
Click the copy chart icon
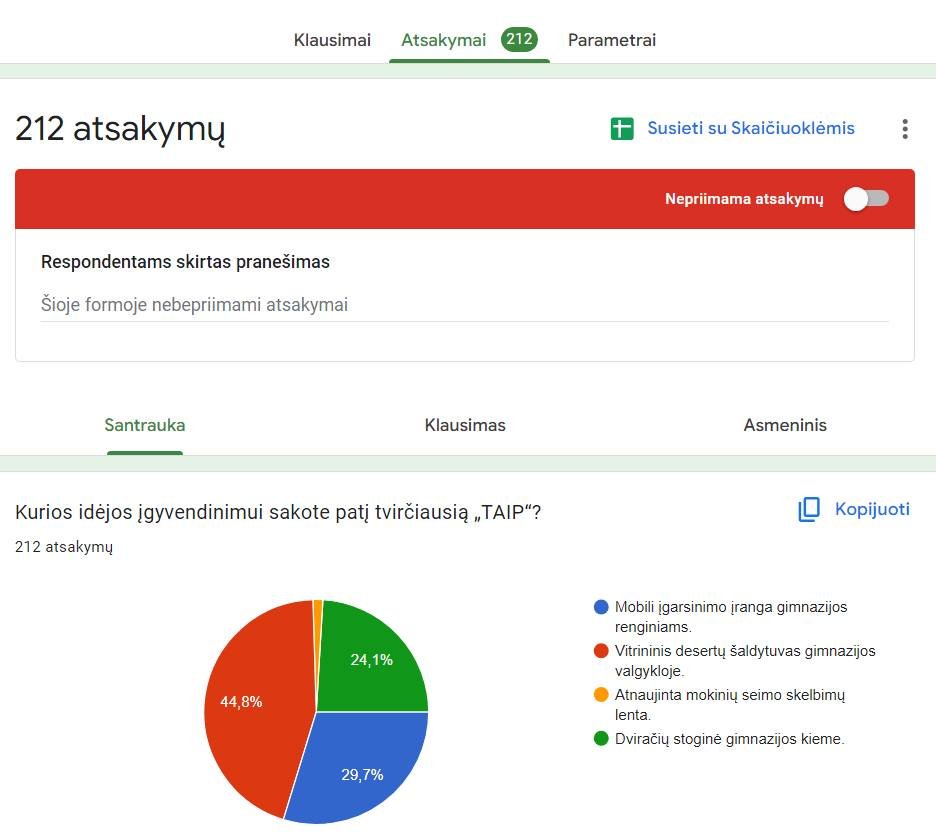pyautogui.click(x=809, y=510)
